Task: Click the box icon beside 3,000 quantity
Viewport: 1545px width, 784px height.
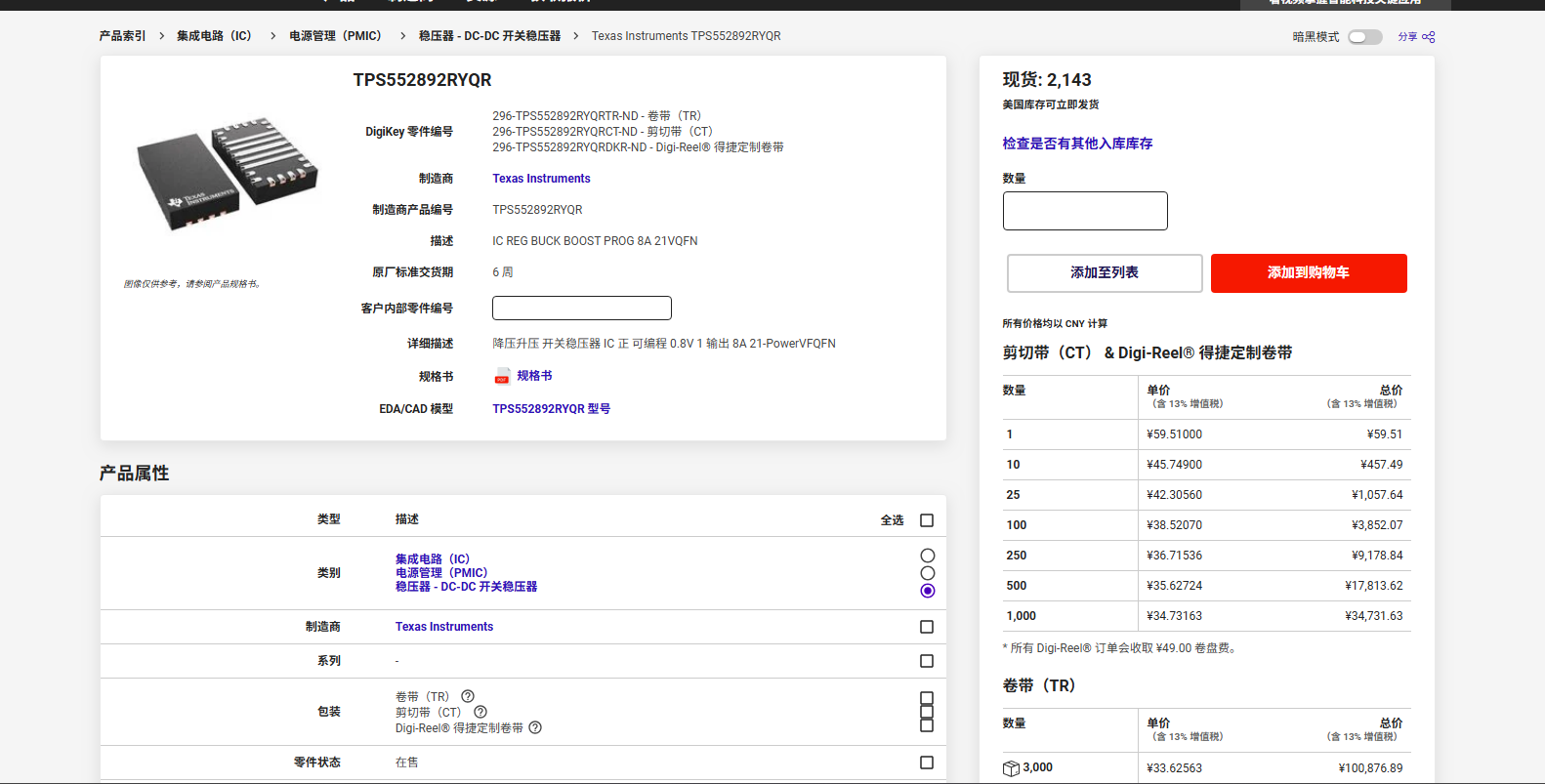Action: [1011, 768]
